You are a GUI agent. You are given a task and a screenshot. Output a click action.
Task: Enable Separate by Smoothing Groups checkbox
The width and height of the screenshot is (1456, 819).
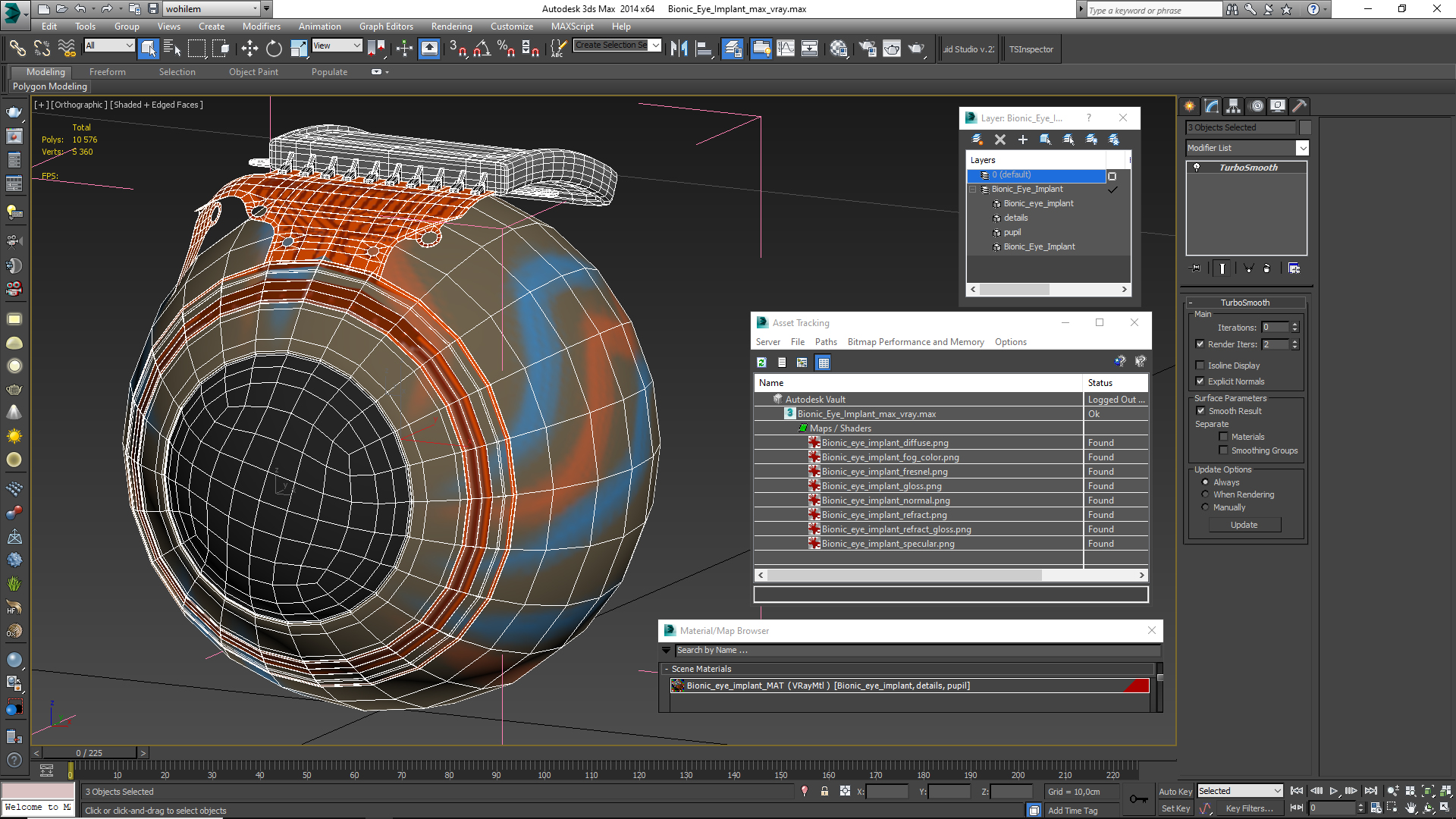(x=1223, y=450)
